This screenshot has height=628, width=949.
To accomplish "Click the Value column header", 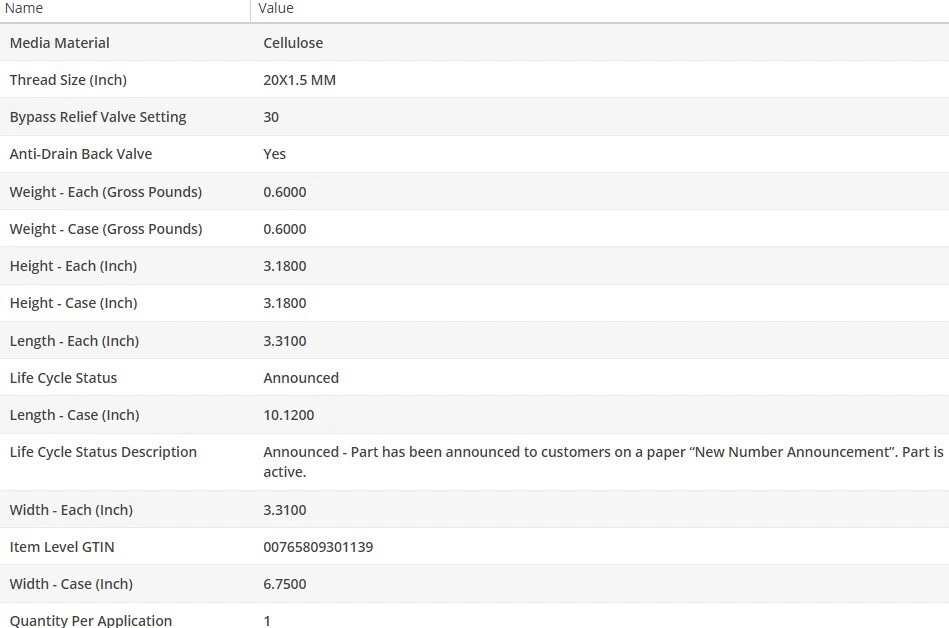I will pyautogui.click(x=276, y=8).
